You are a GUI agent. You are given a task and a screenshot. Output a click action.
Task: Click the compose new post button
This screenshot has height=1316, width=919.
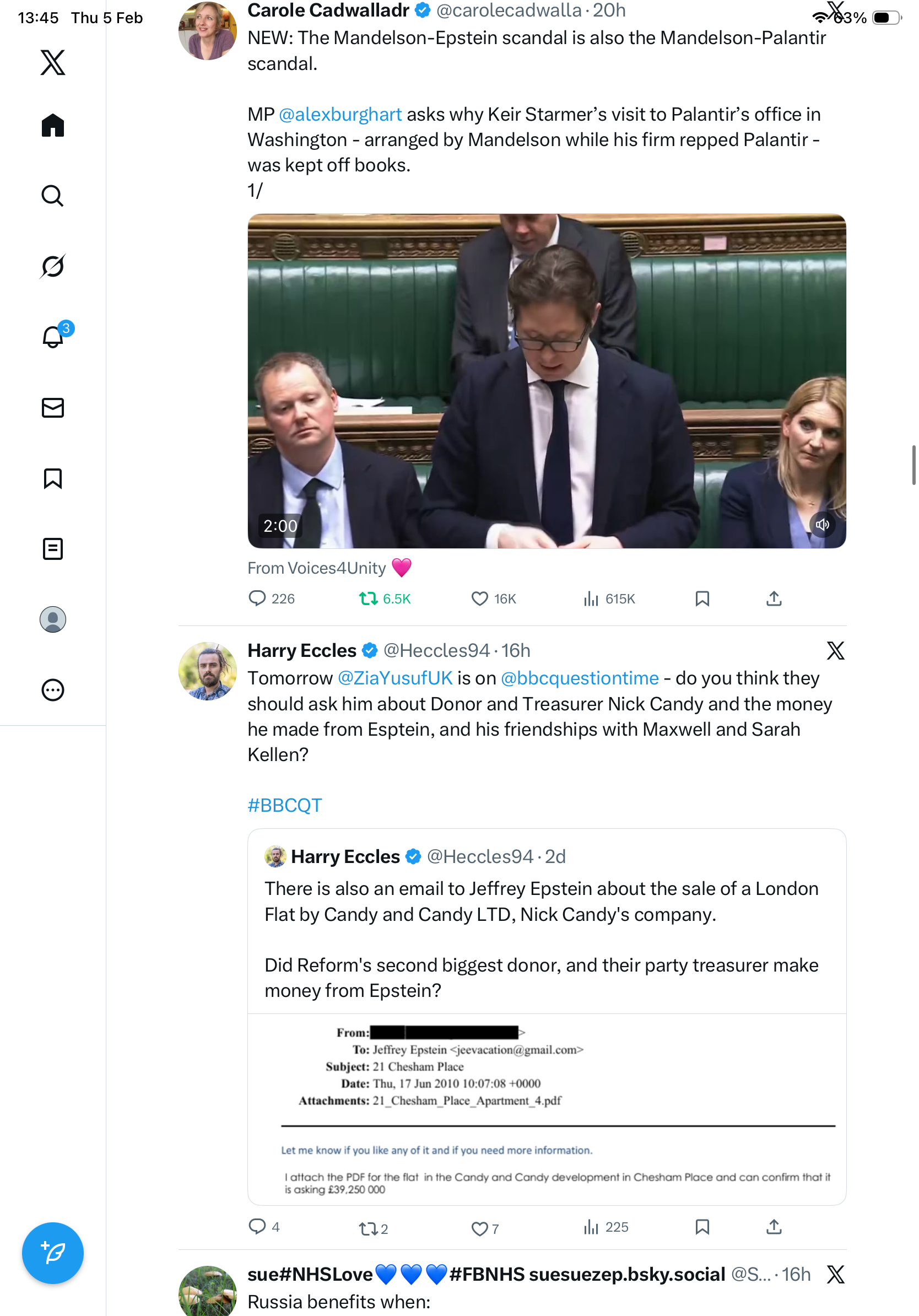click(x=53, y=1253)
